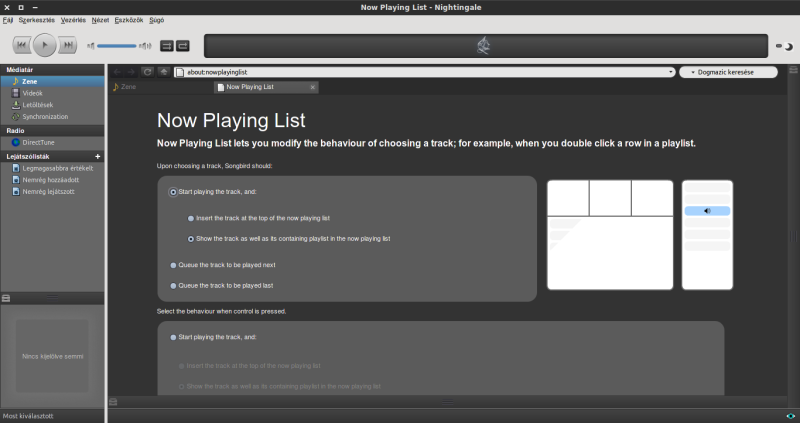Reload the current page
Image resolution: width=800 pixels, height=423 pixels.
pos(147,72)
